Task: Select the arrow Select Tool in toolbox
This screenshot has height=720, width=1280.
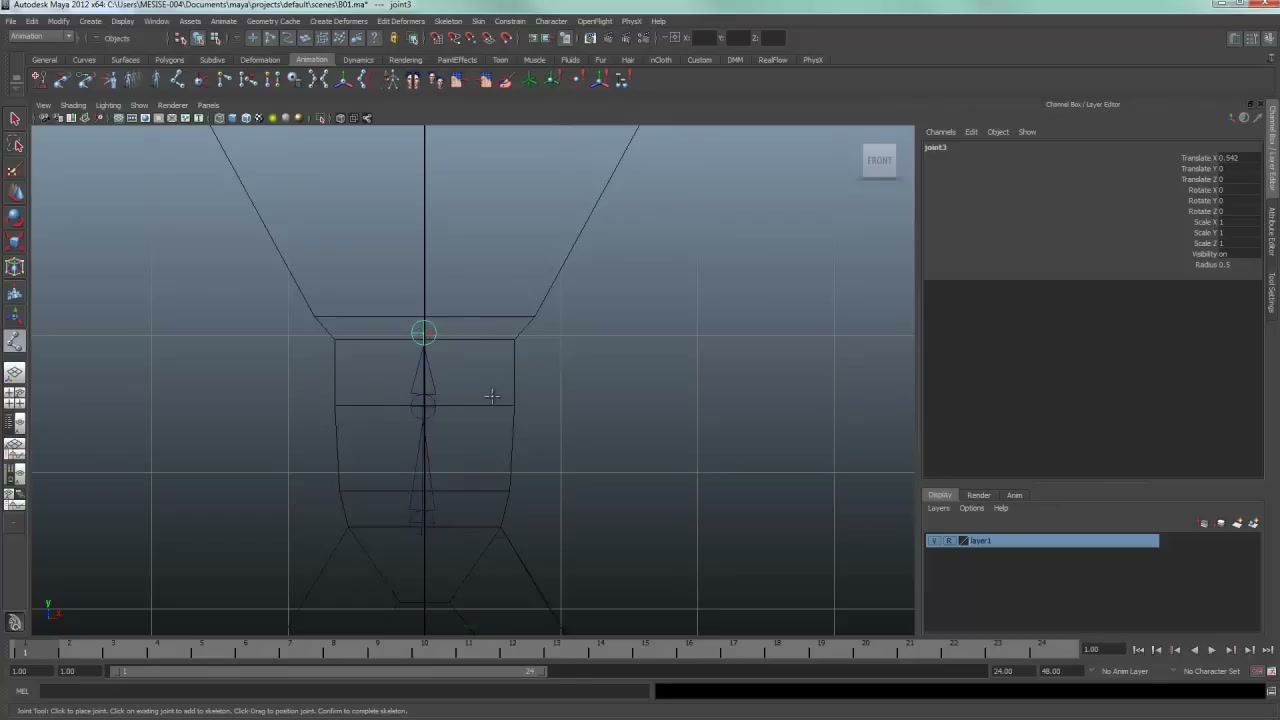Action: coord(15,119)
